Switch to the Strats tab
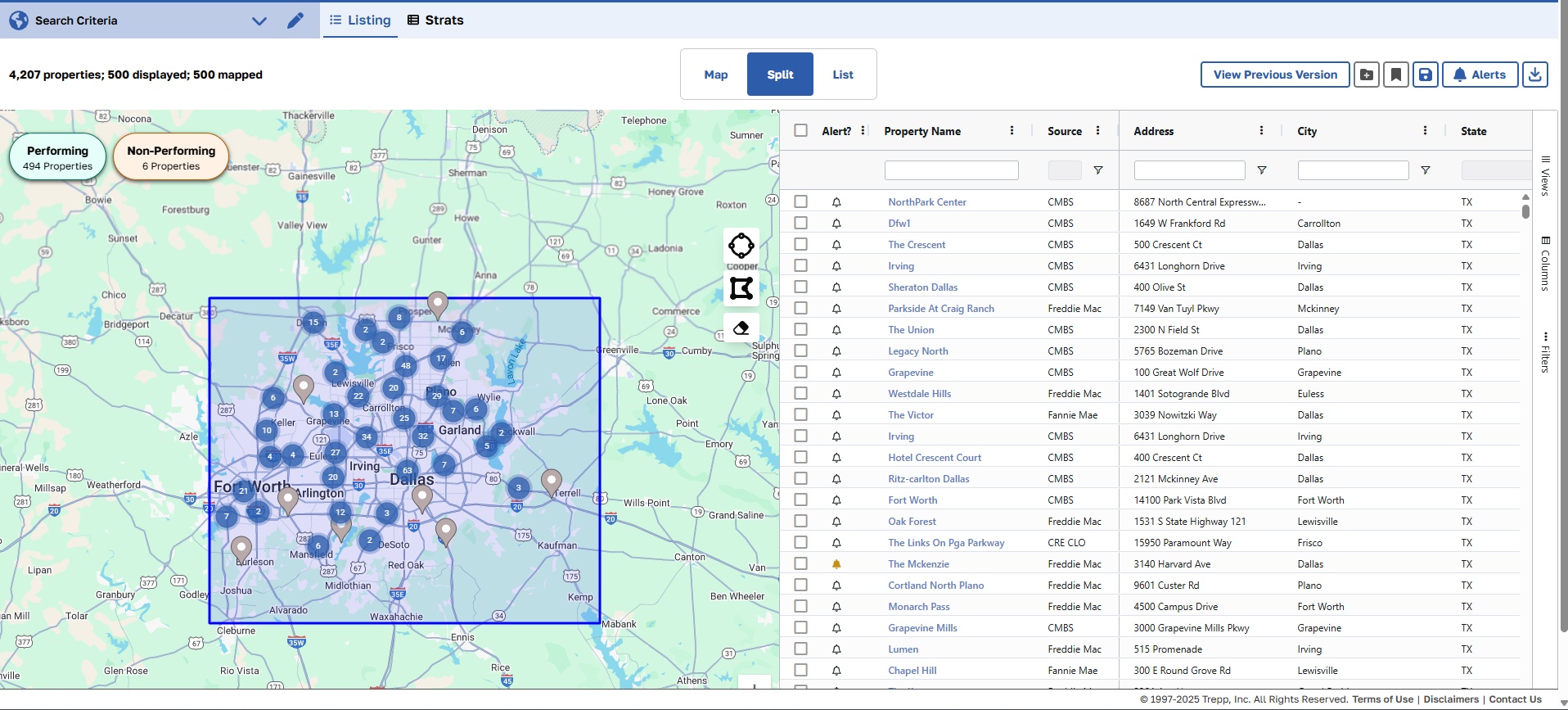 coord(435,20)
